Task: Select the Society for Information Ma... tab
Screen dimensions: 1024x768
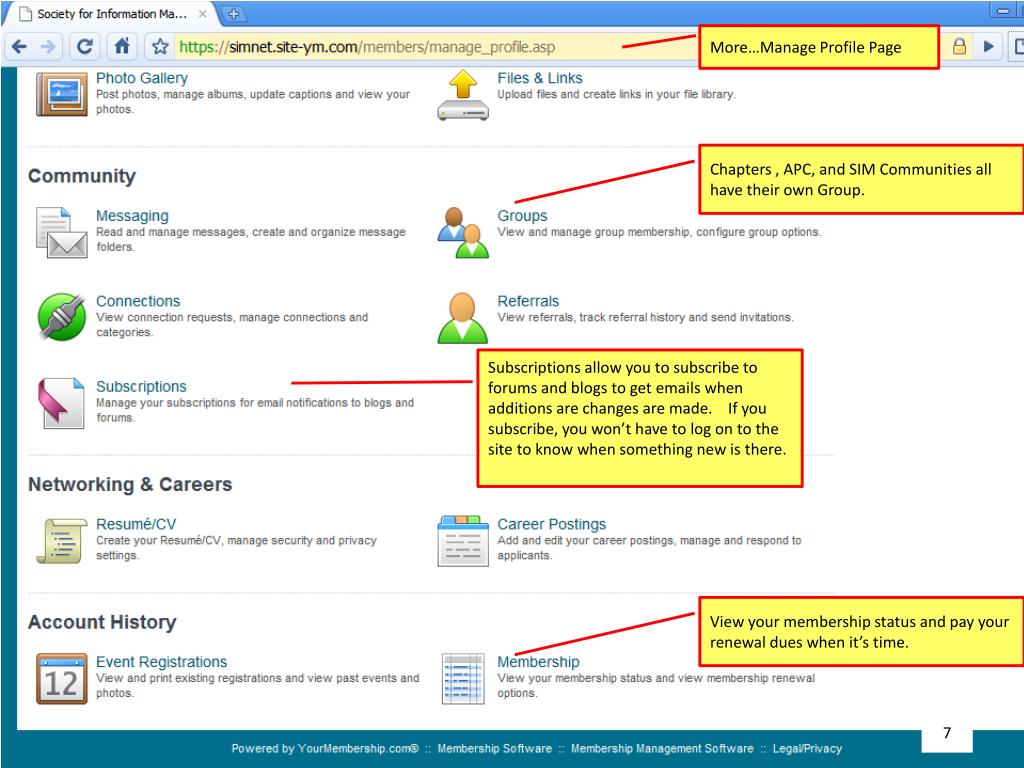Action: click(x=111, y=13)
